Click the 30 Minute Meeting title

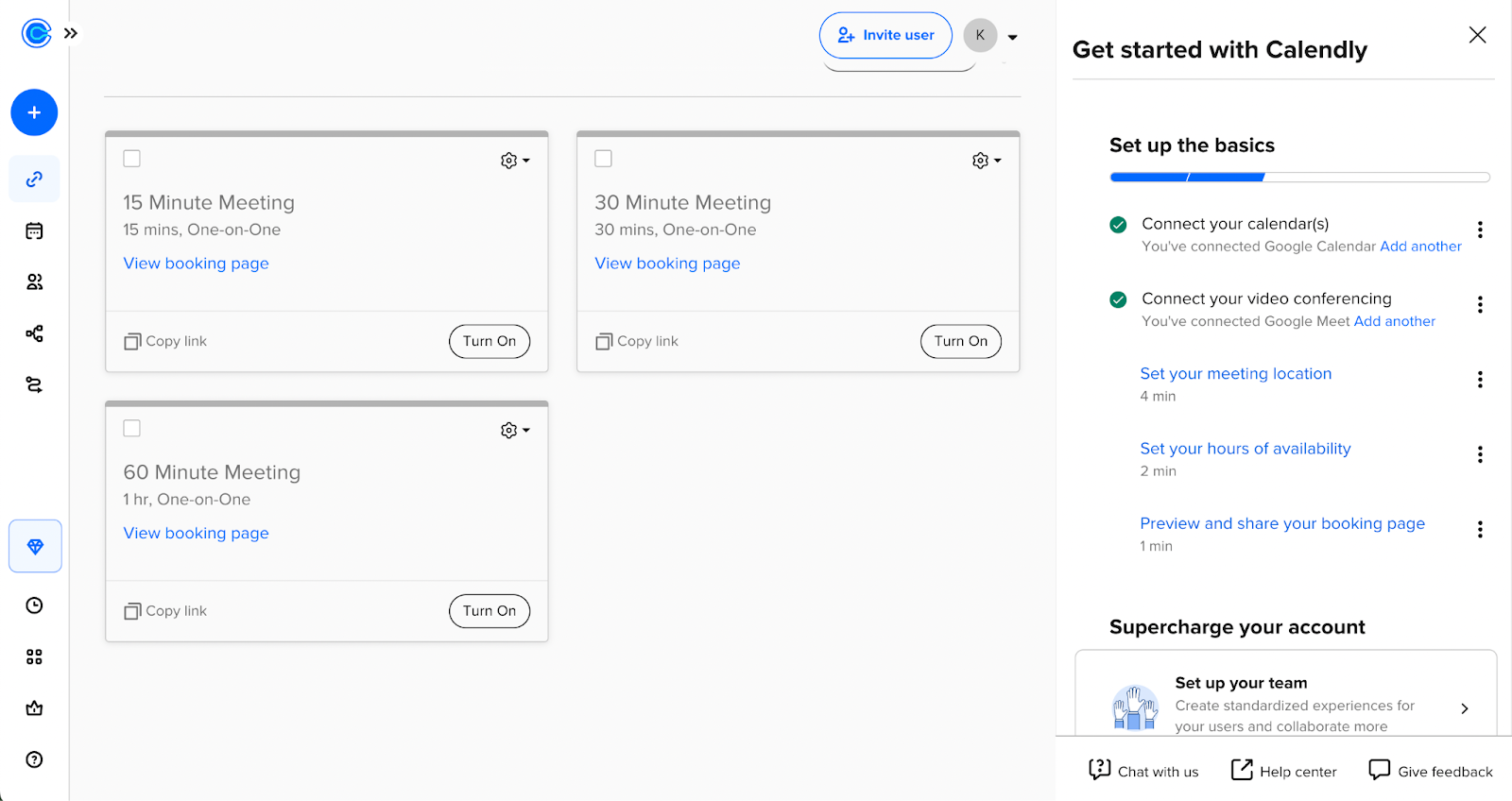point(682,203)
